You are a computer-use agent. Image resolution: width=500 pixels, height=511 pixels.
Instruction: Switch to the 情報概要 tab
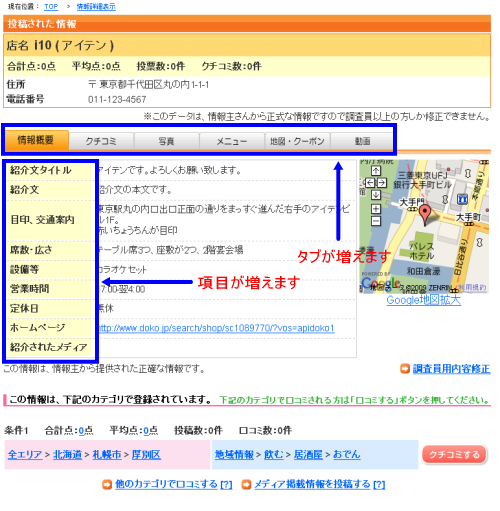[36, 140]
